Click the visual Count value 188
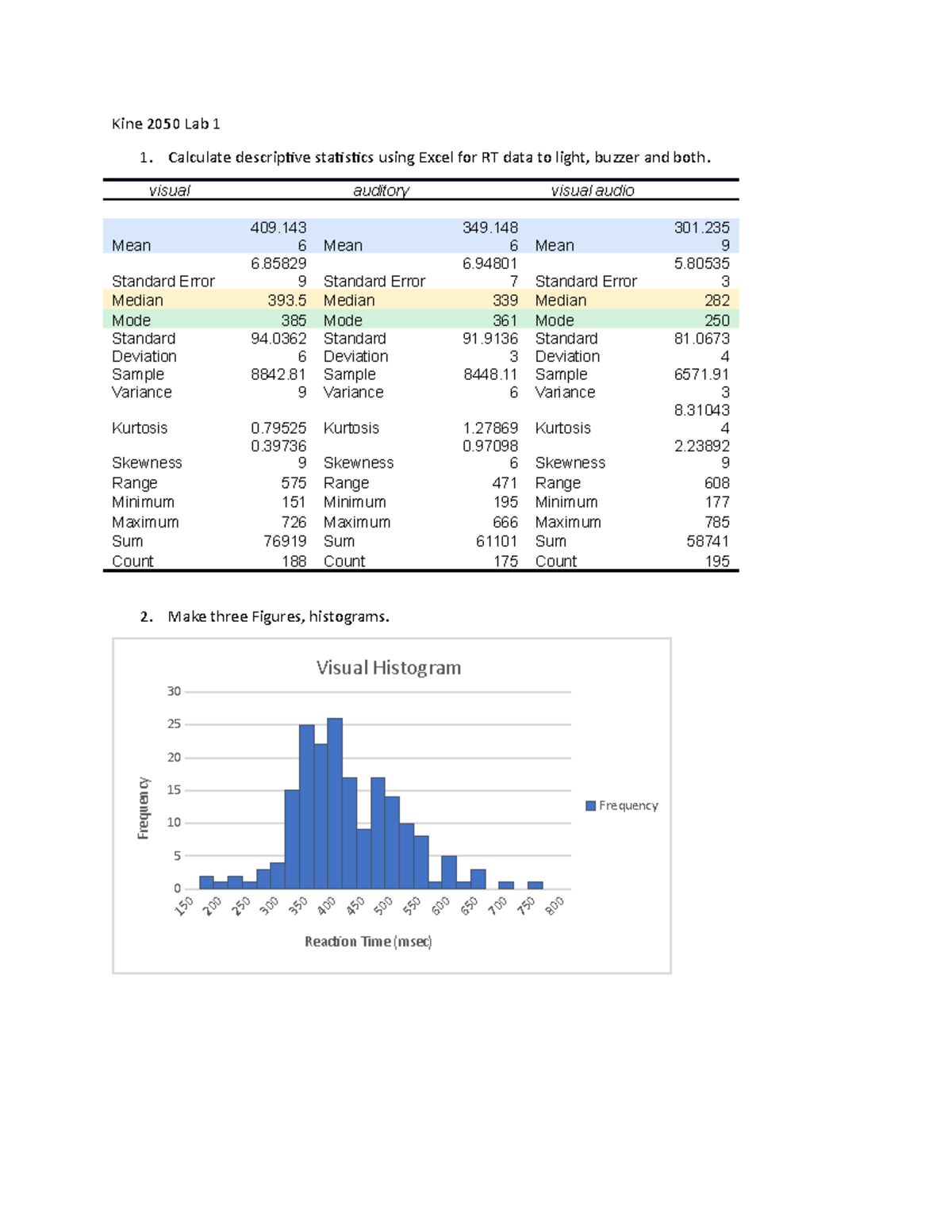 coord(294,562)
